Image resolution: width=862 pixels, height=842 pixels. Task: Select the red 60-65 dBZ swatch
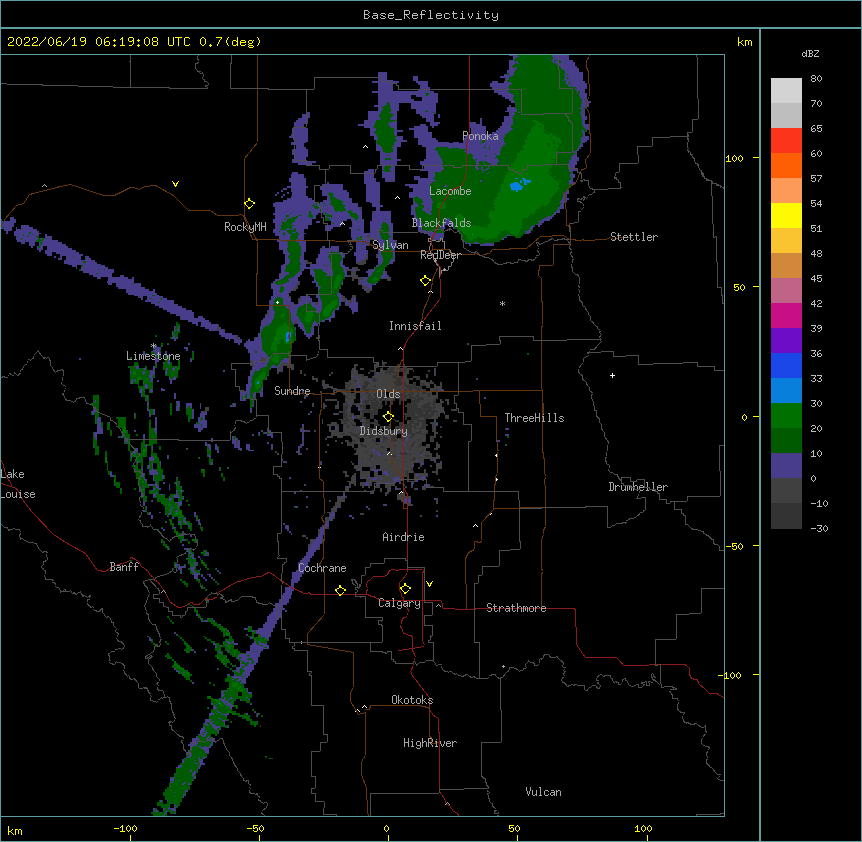[786, 141]
